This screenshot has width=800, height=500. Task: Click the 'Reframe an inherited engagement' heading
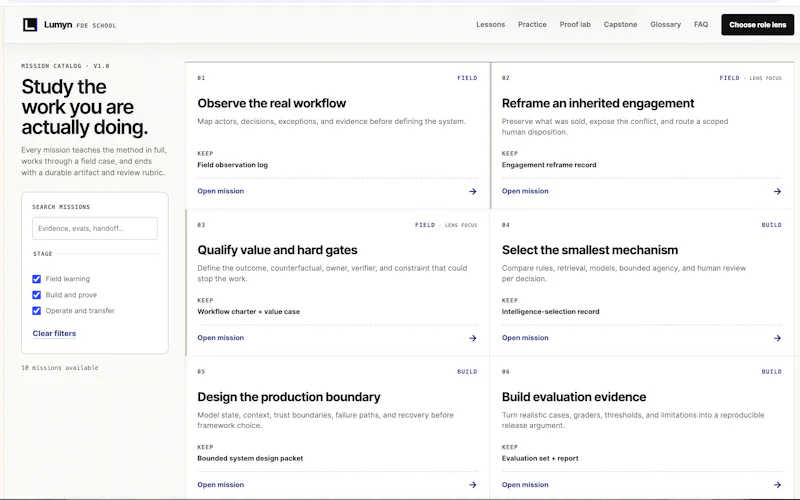coord(598,103)
